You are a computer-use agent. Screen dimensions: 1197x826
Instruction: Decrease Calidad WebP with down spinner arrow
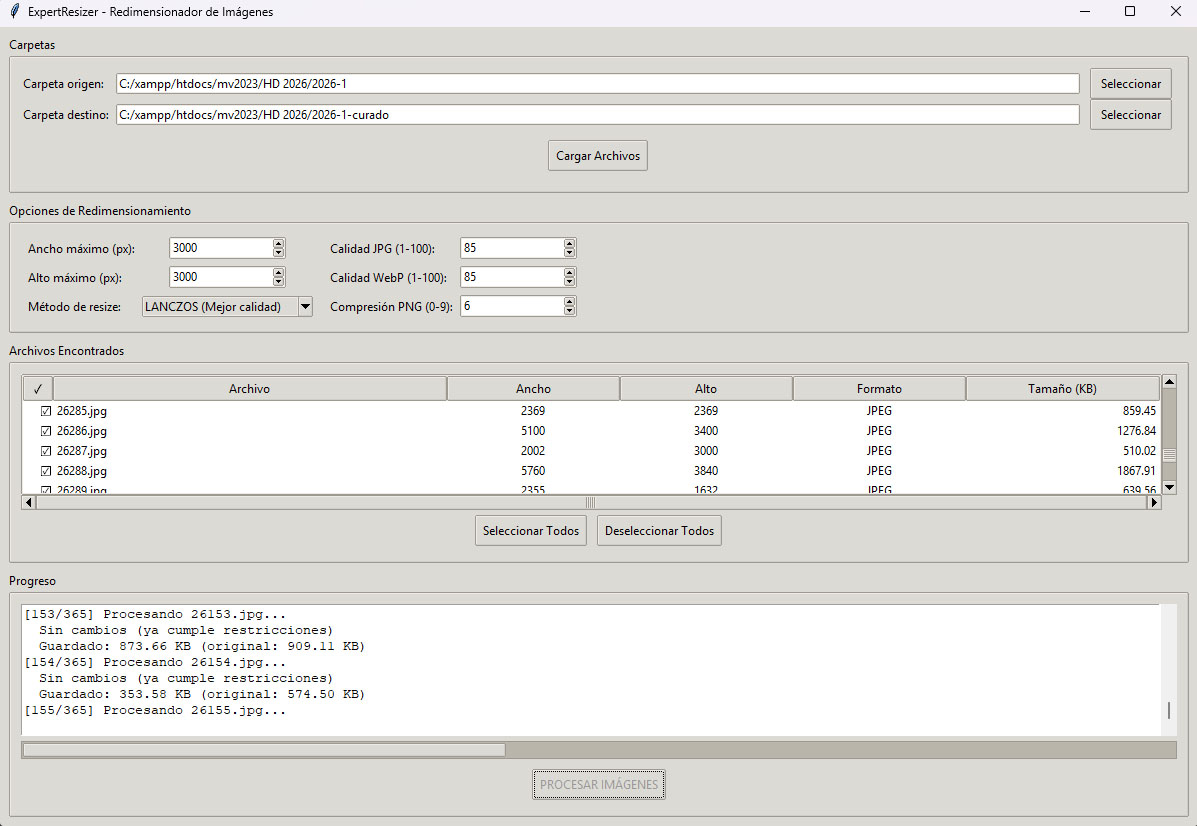click(x=569, y=282)
